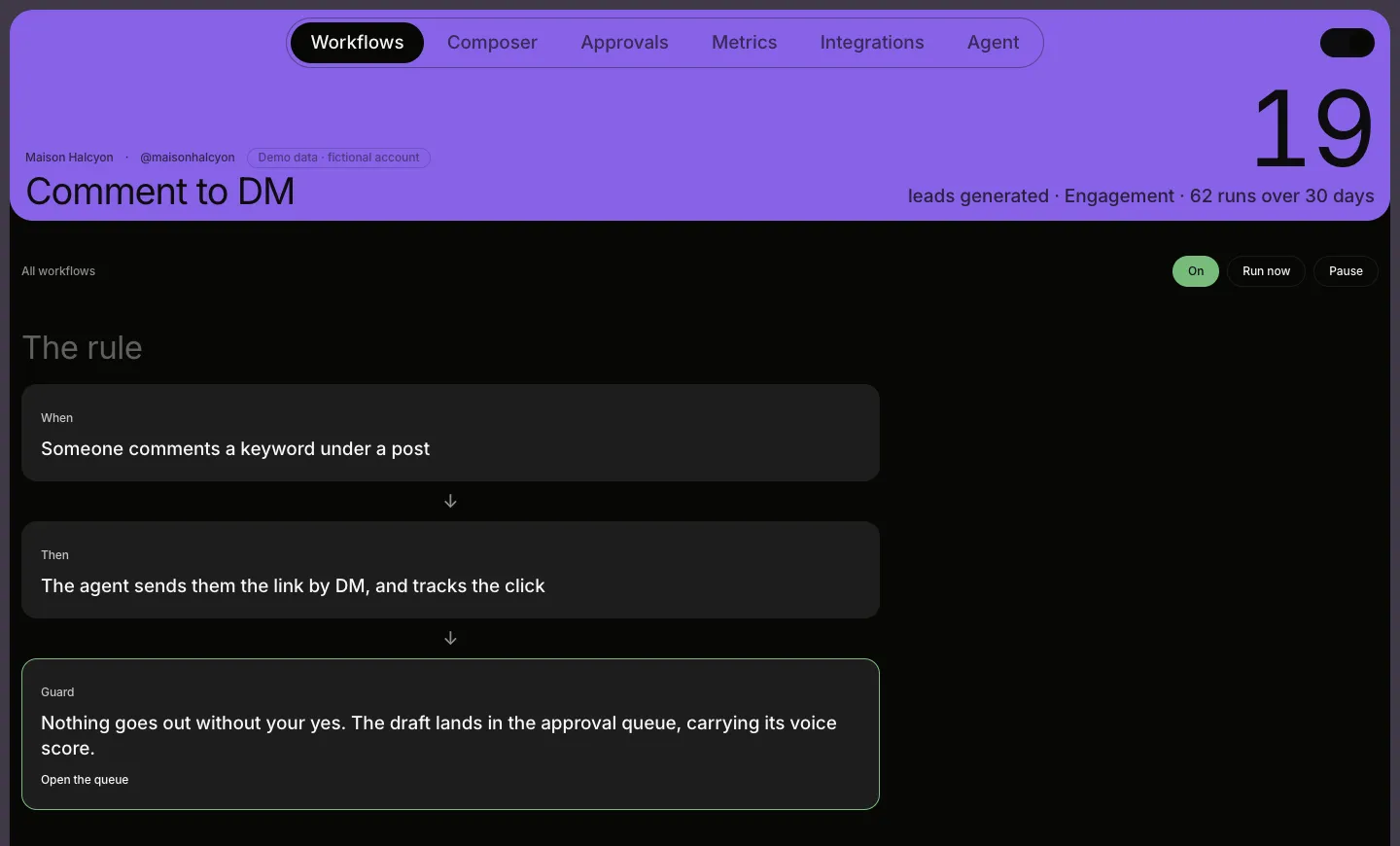
Task: Follow the Open the queue link
Action: (x=85, y=780)
